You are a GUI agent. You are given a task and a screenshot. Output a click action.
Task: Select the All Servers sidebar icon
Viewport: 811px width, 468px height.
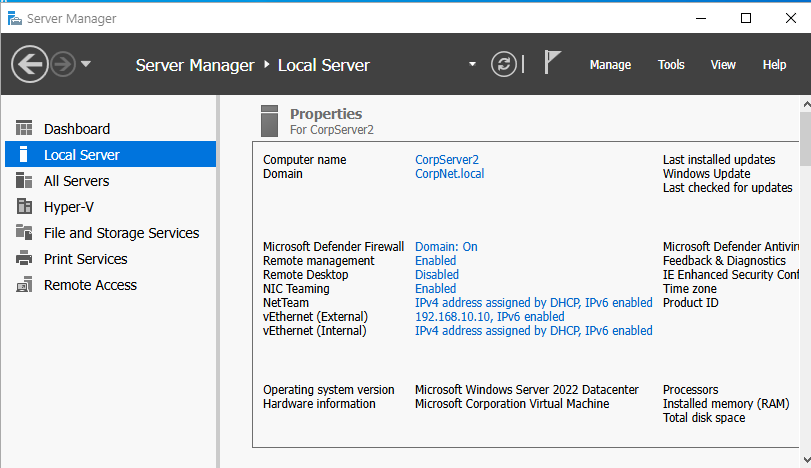(25, 181)
